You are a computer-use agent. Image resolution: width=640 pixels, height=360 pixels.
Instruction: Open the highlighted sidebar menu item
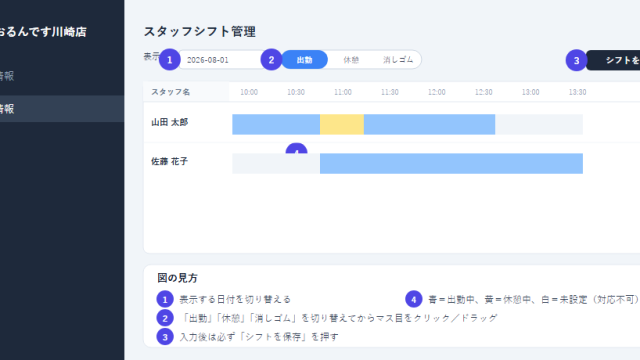pyautogui.click(x=62, y=109)
